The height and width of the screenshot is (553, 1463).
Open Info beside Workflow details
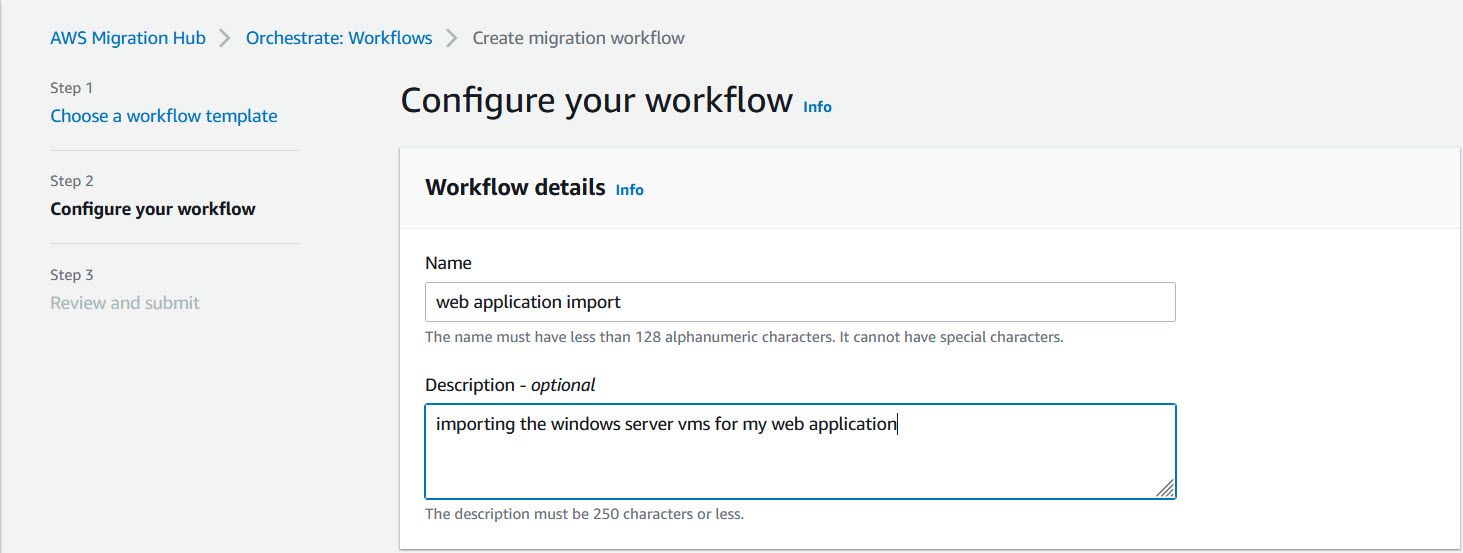[x=629, y=189]
